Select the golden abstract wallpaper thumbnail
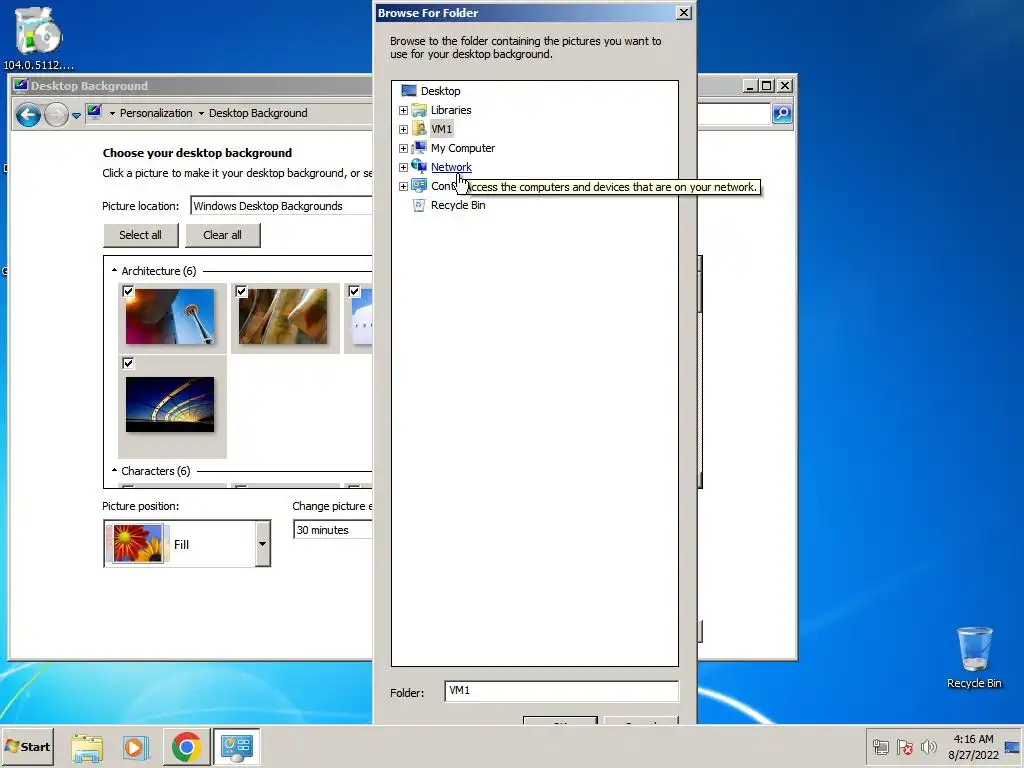Image resolution: width=1024 pixels, height=768 pixels. click(x=283, y=316)
